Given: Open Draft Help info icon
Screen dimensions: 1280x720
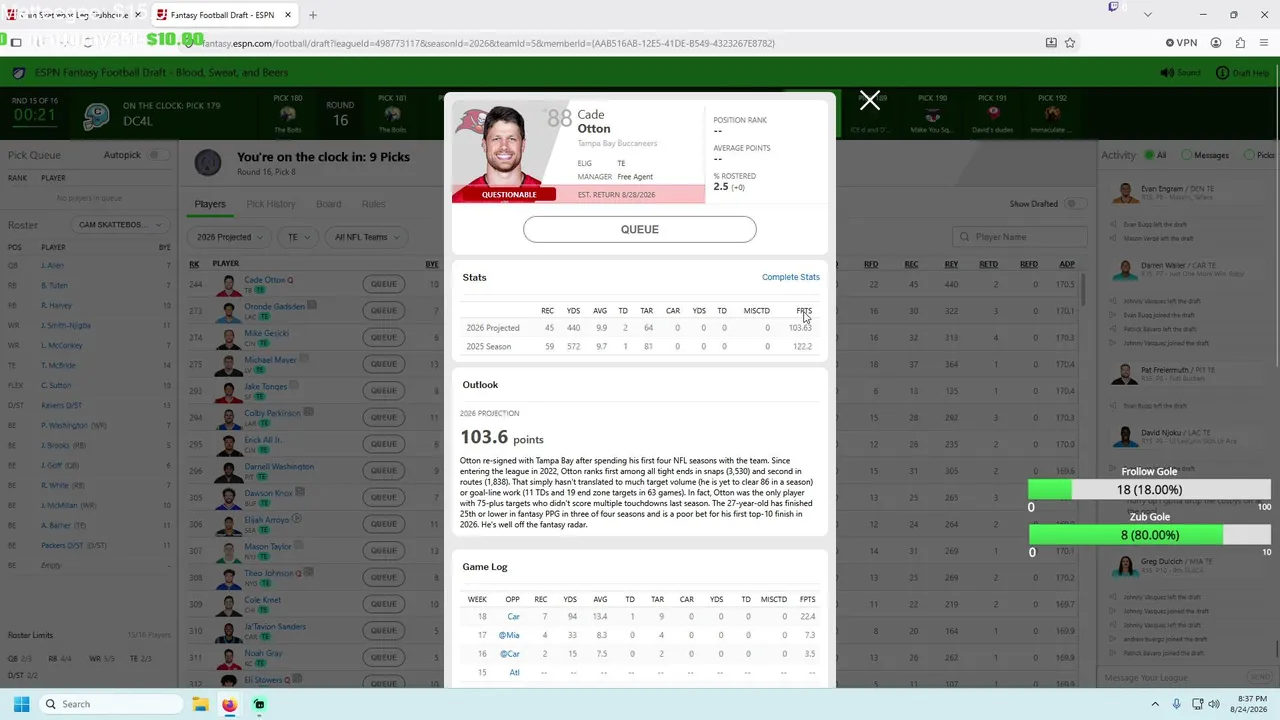Looking at the screenshot, I should pyautogui.click(x=1222, y=73).
